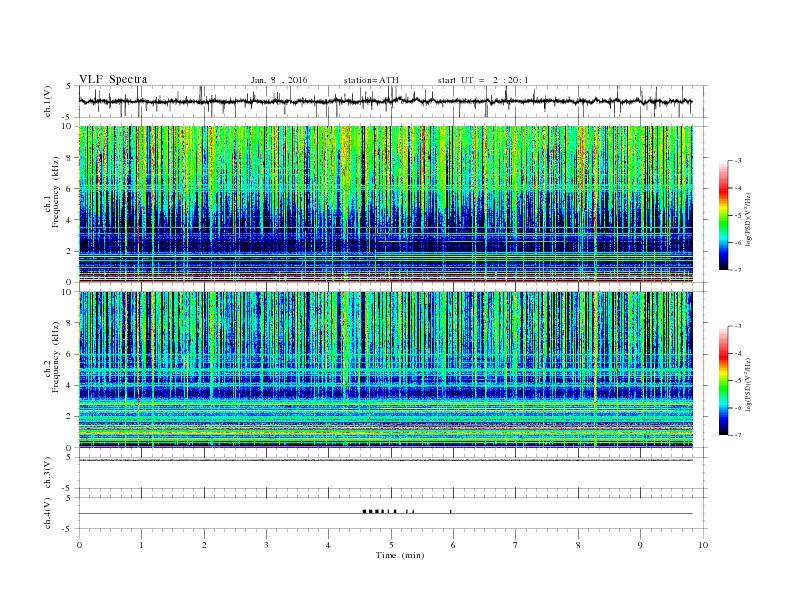This screenshot has height=612, width=792.
Task: Click the "-5" tick on ch.1 color bar
Action: point(738,215)
